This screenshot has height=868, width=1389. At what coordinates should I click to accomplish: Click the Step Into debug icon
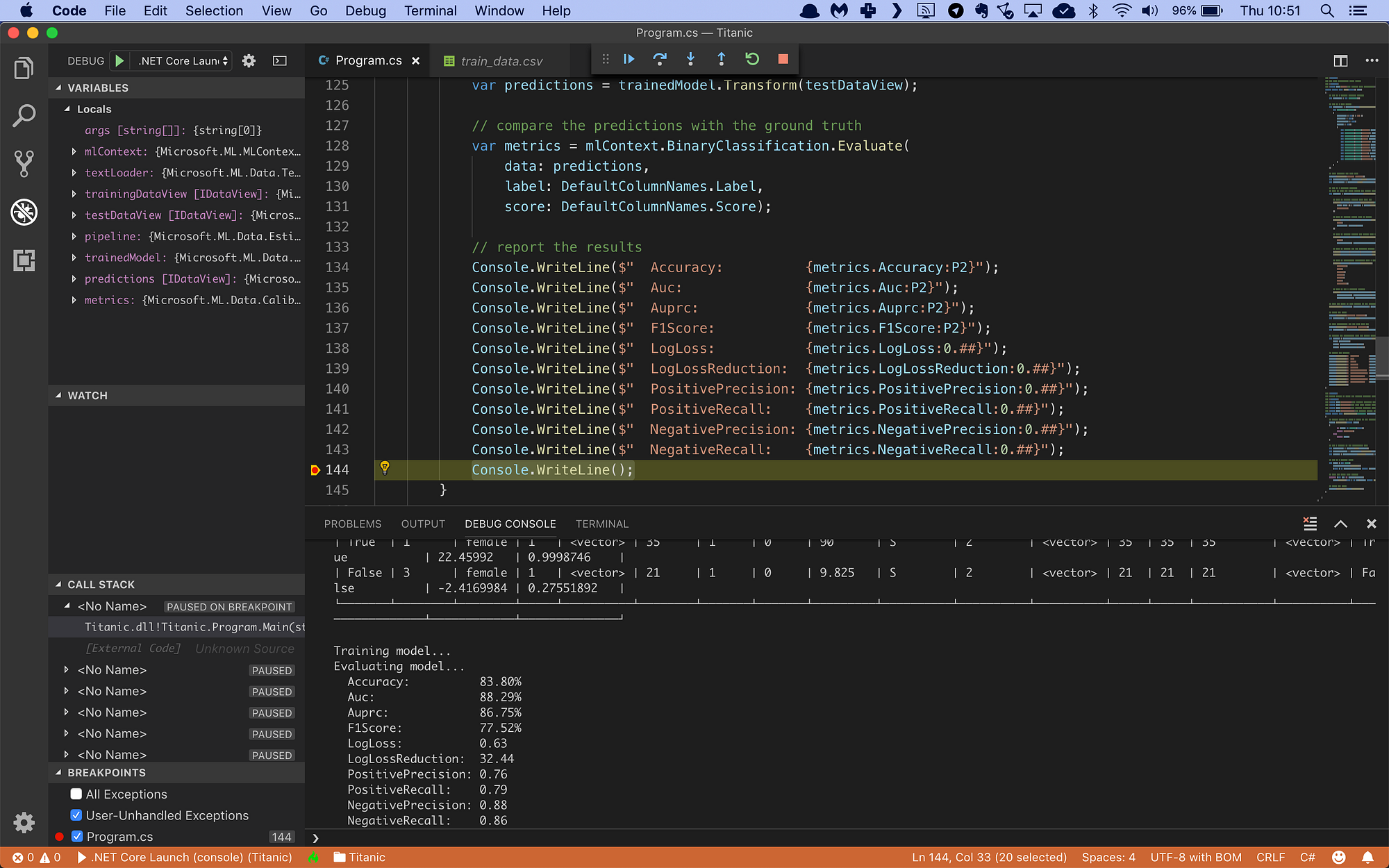click(x=690, y=60)
